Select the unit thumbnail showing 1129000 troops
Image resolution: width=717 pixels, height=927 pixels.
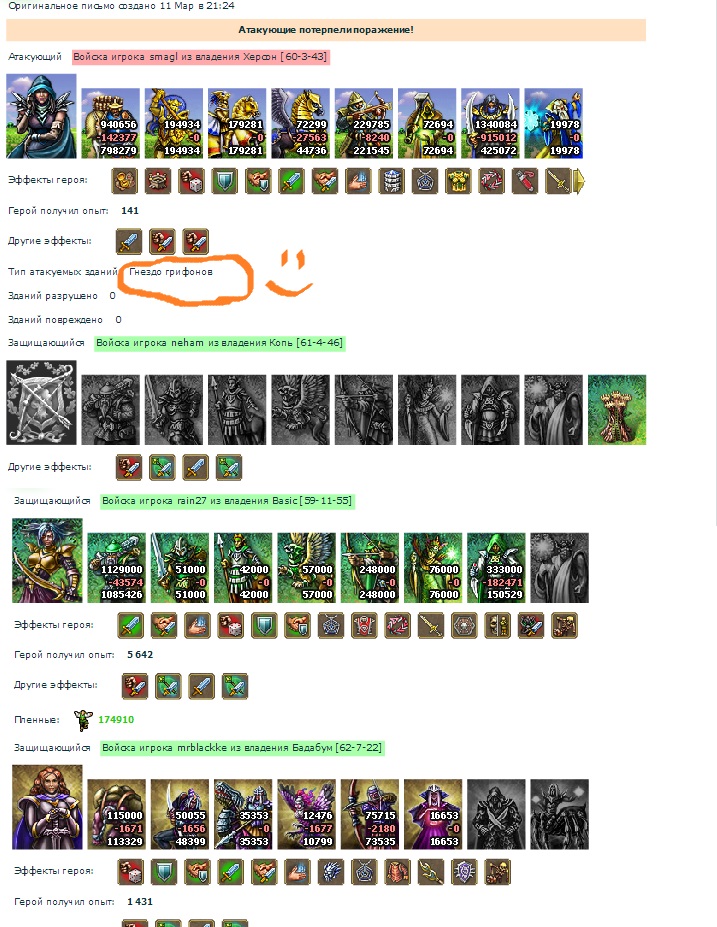coord(116,568)
